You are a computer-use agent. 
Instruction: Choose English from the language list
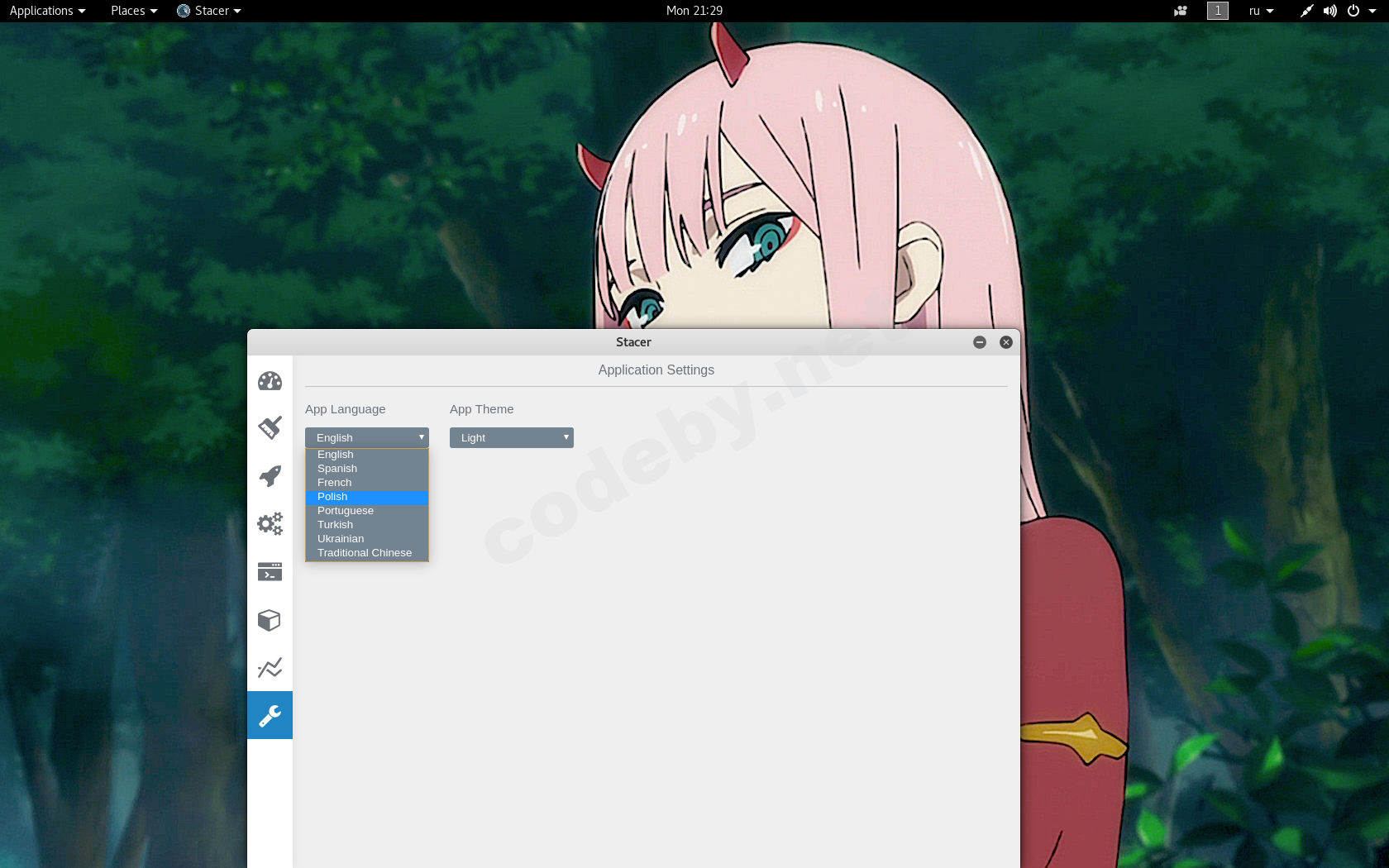(x=367, y=455)
